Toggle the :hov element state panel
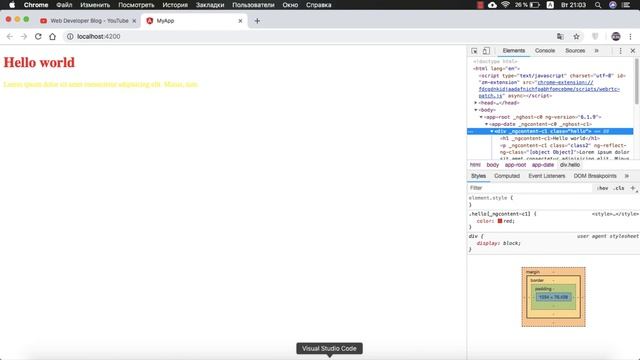The width and height of the screenshot is (640, 360). [x=602, y=188]
